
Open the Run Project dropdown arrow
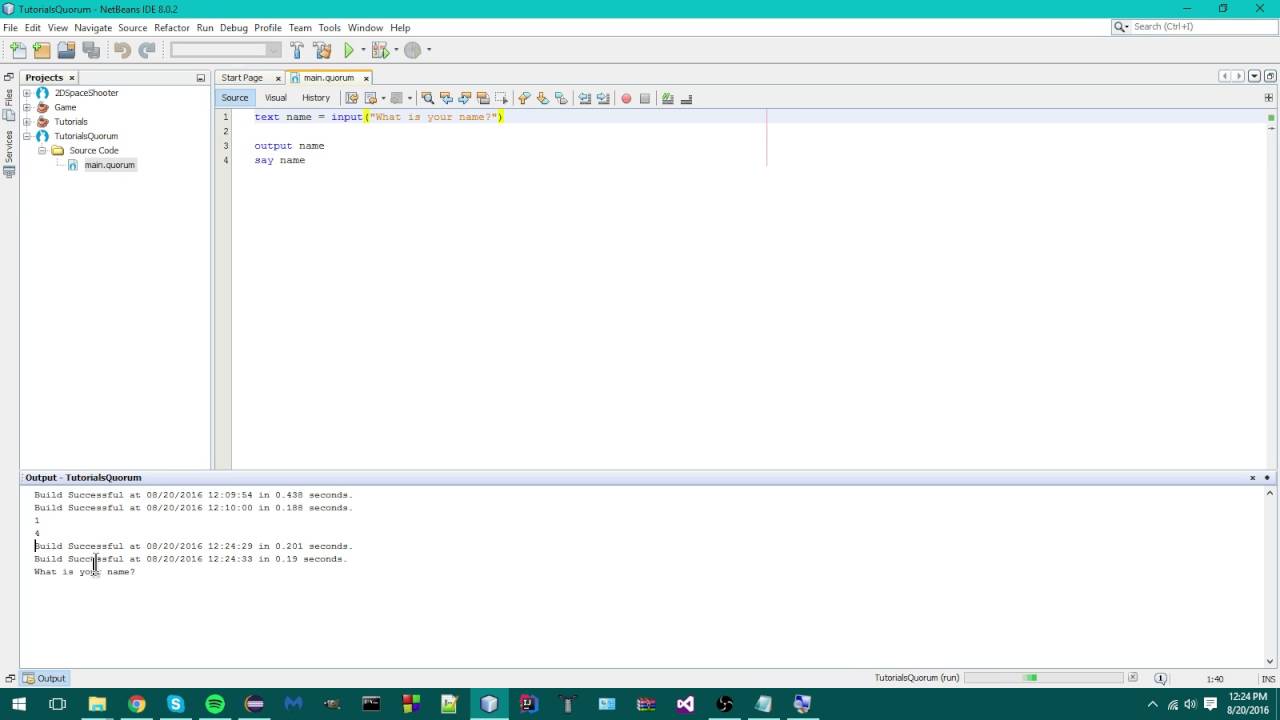pyautogui.click(x=363, y=50)
